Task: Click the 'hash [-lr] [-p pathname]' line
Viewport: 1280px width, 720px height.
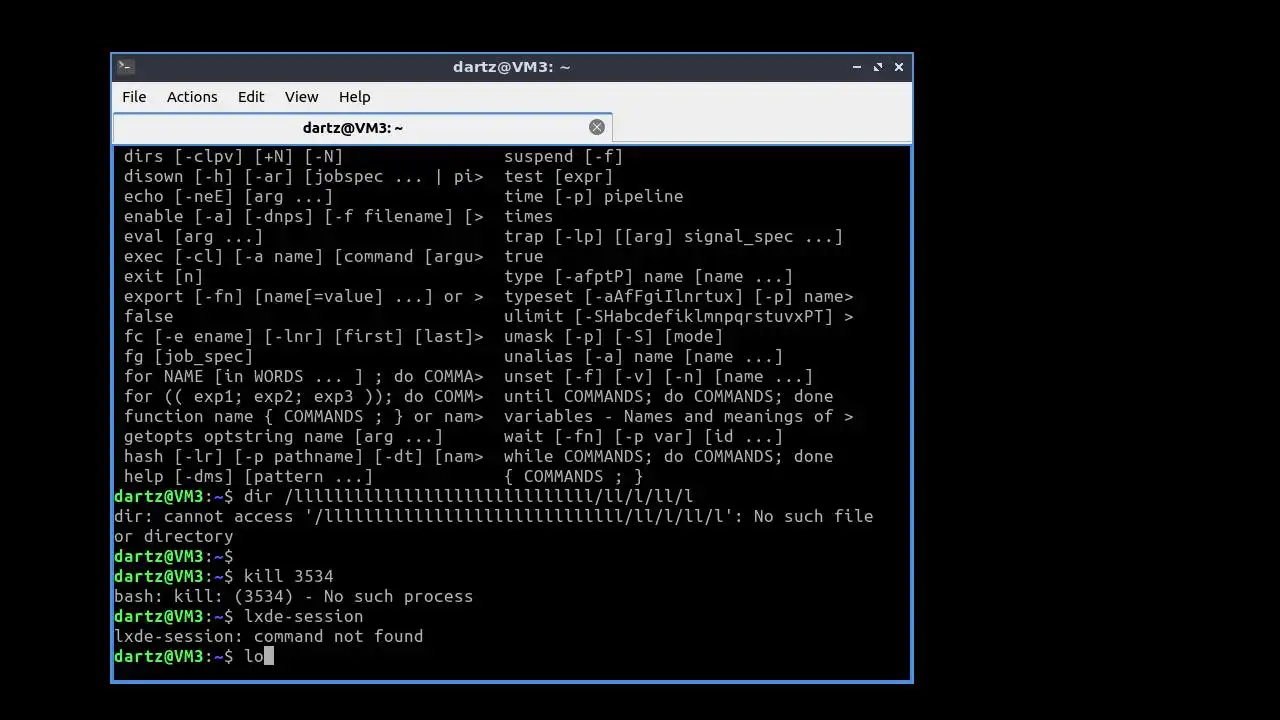Action: (x=304, y=456)
